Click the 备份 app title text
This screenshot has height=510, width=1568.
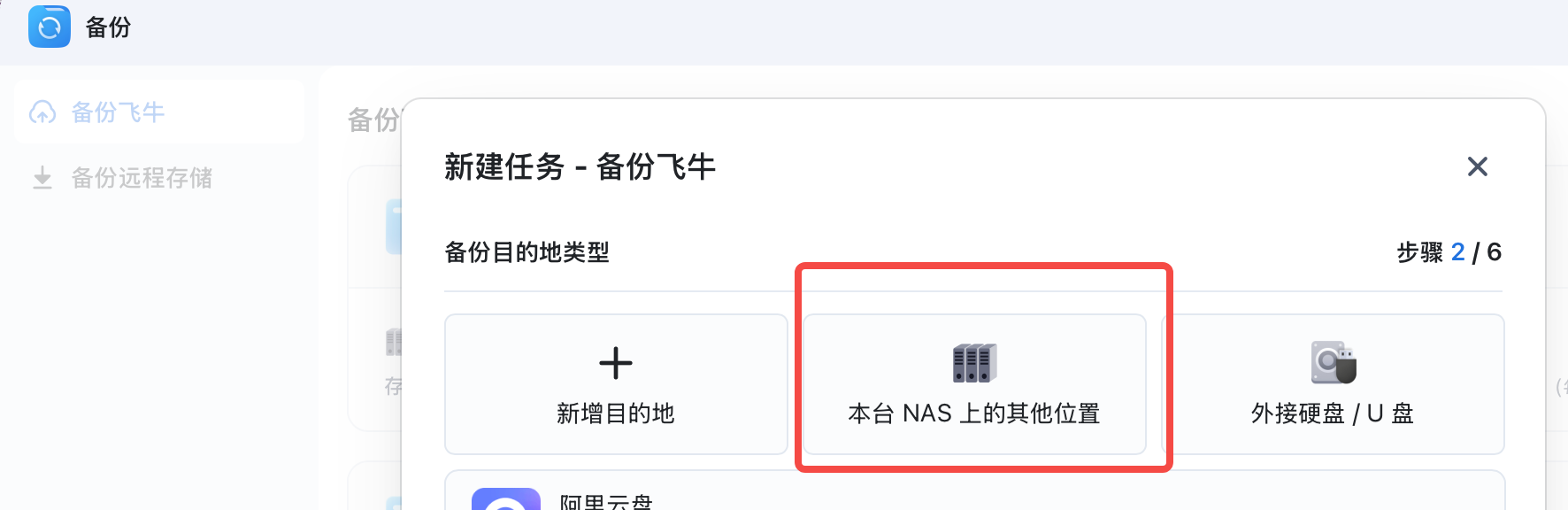(x=108, y=27)
